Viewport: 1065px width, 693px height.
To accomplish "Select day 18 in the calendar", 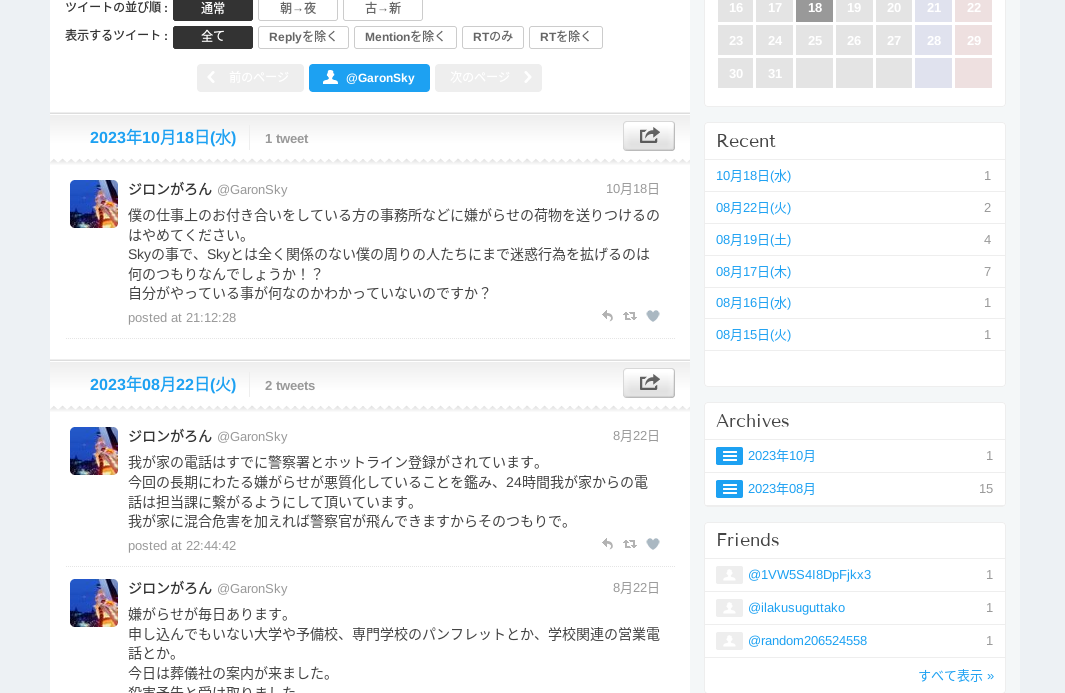I will point(814,9).
